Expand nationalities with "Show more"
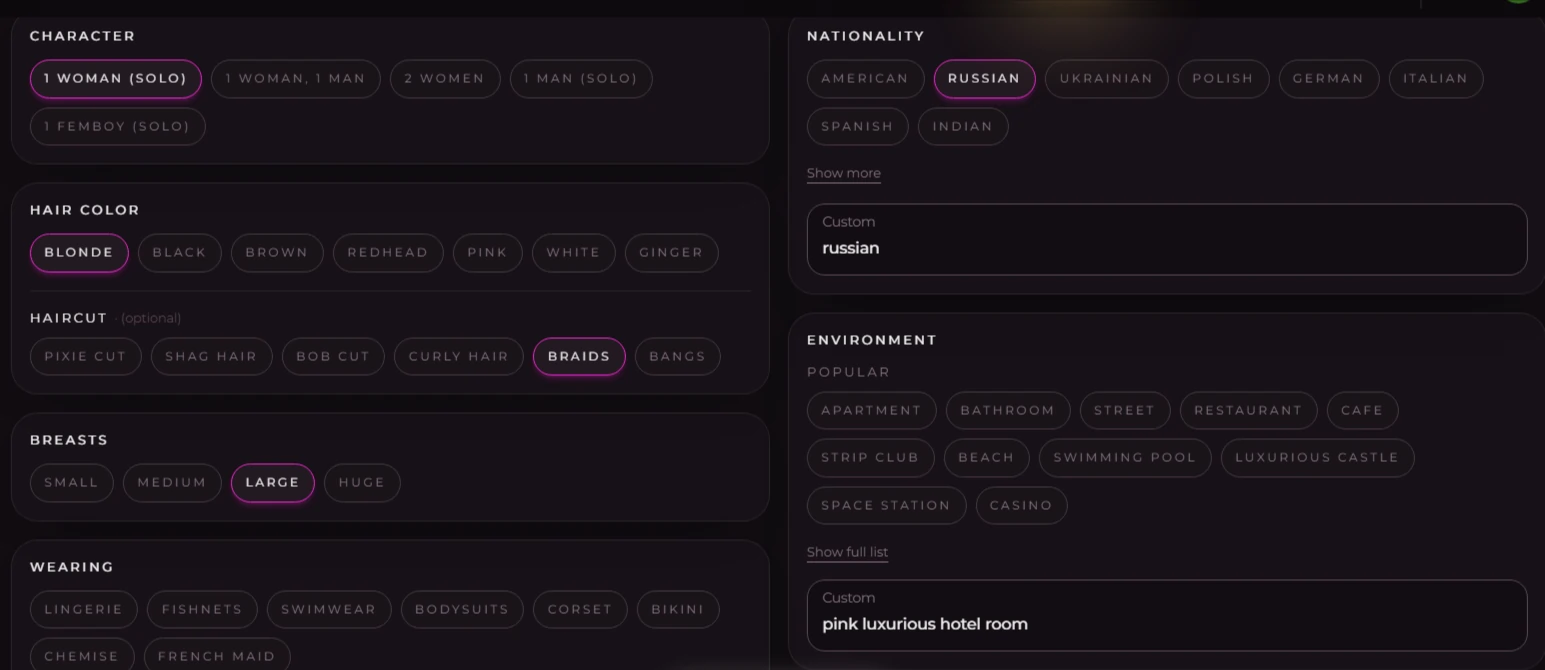1545x670 pixels. tap(843, 172)
